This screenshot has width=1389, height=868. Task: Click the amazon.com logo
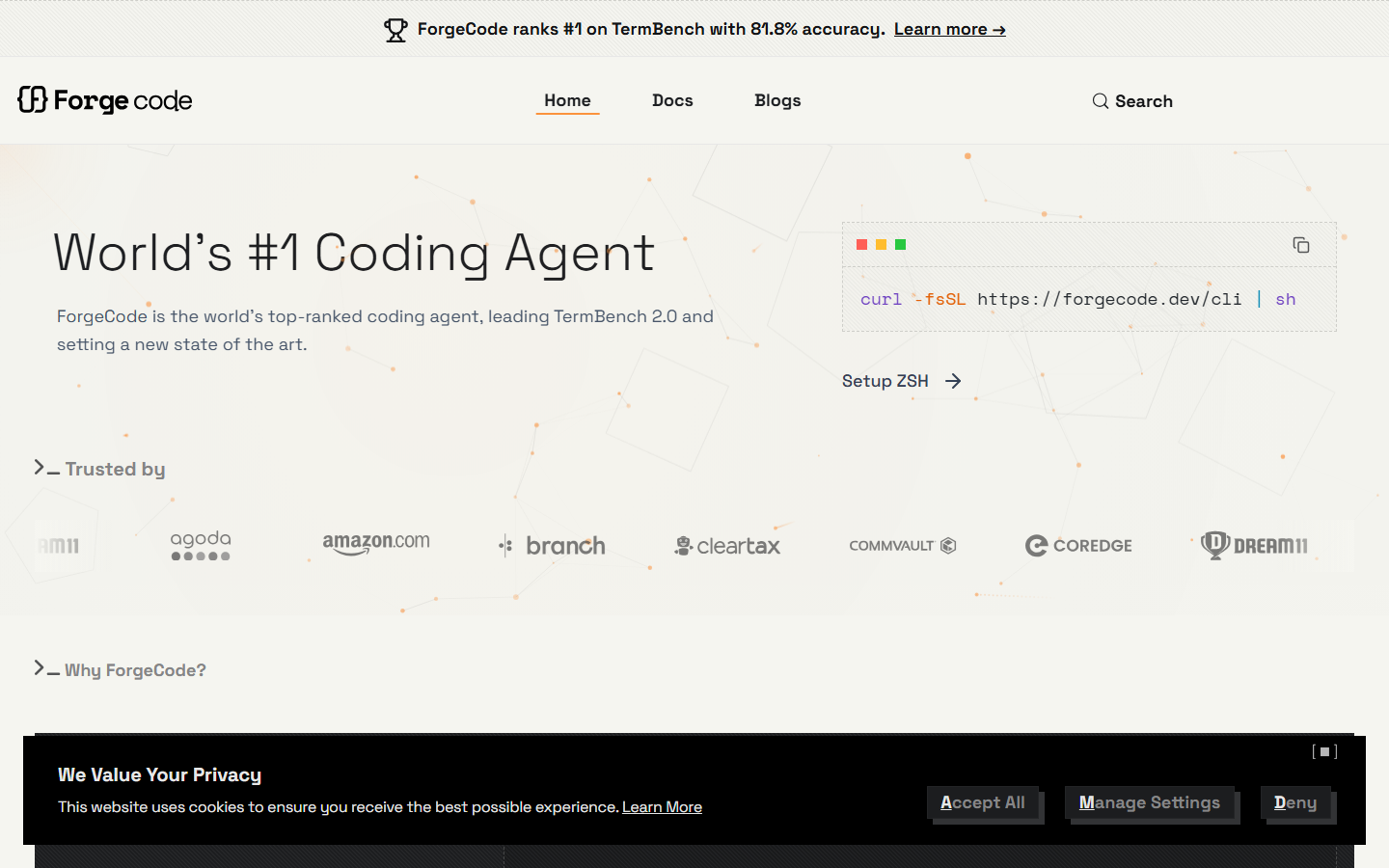pos(375,544)
